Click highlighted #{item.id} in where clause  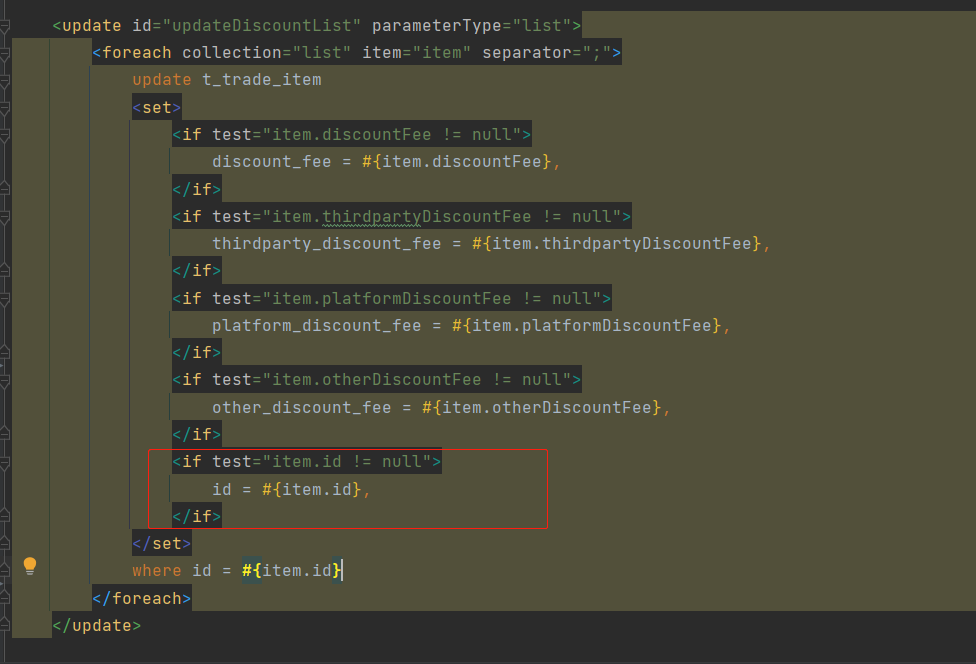[291, 571]
